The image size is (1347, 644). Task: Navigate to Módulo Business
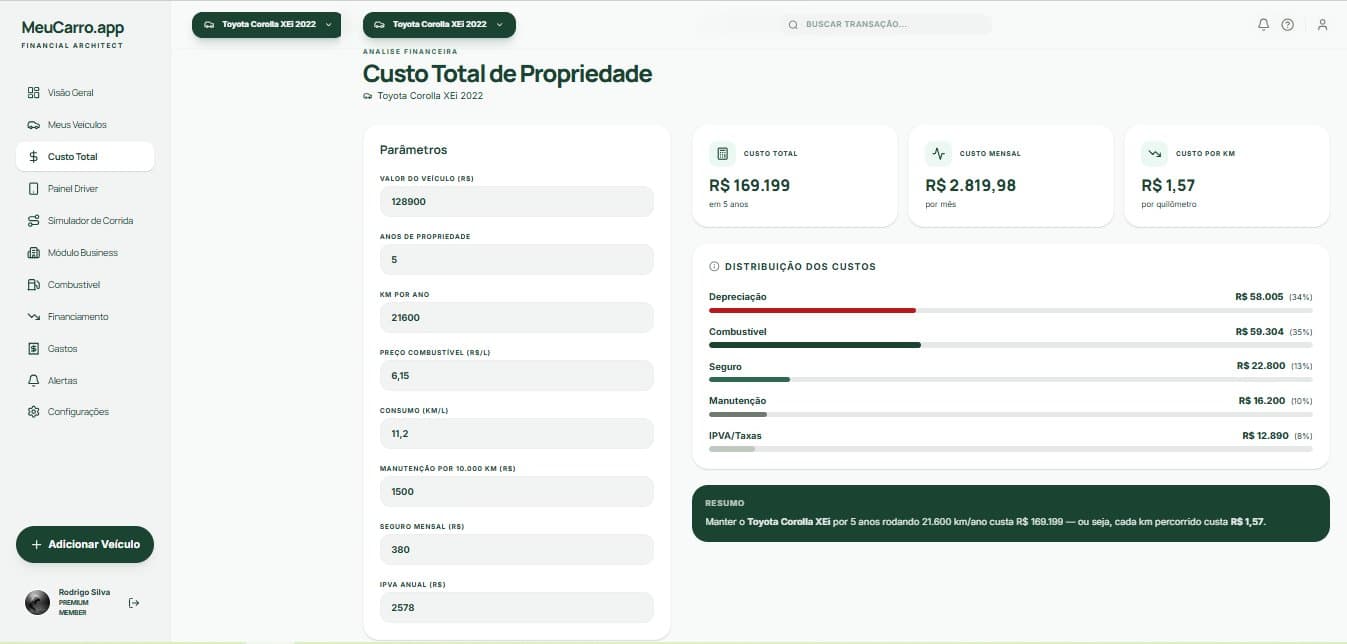point(85,253)
